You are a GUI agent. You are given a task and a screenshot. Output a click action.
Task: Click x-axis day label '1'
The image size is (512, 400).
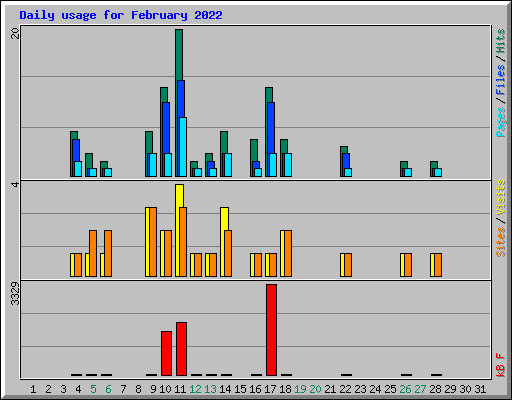(33, 389)
